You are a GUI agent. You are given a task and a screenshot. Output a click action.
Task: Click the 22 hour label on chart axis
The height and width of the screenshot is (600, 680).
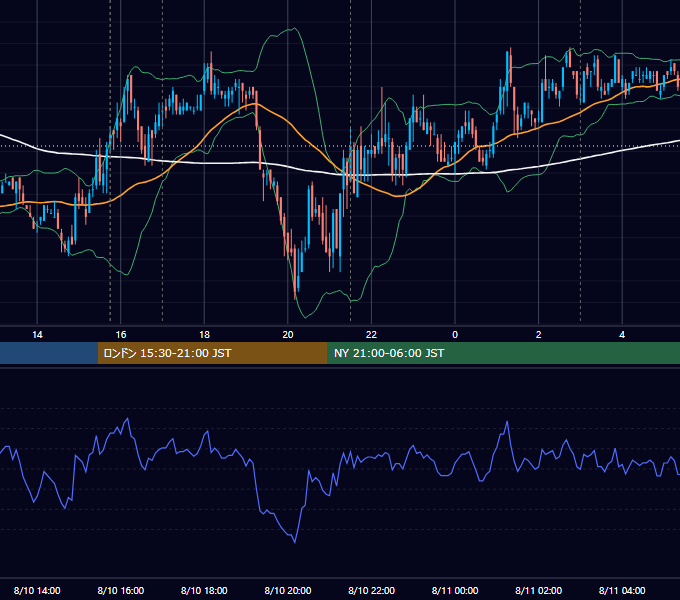(371, 335)
